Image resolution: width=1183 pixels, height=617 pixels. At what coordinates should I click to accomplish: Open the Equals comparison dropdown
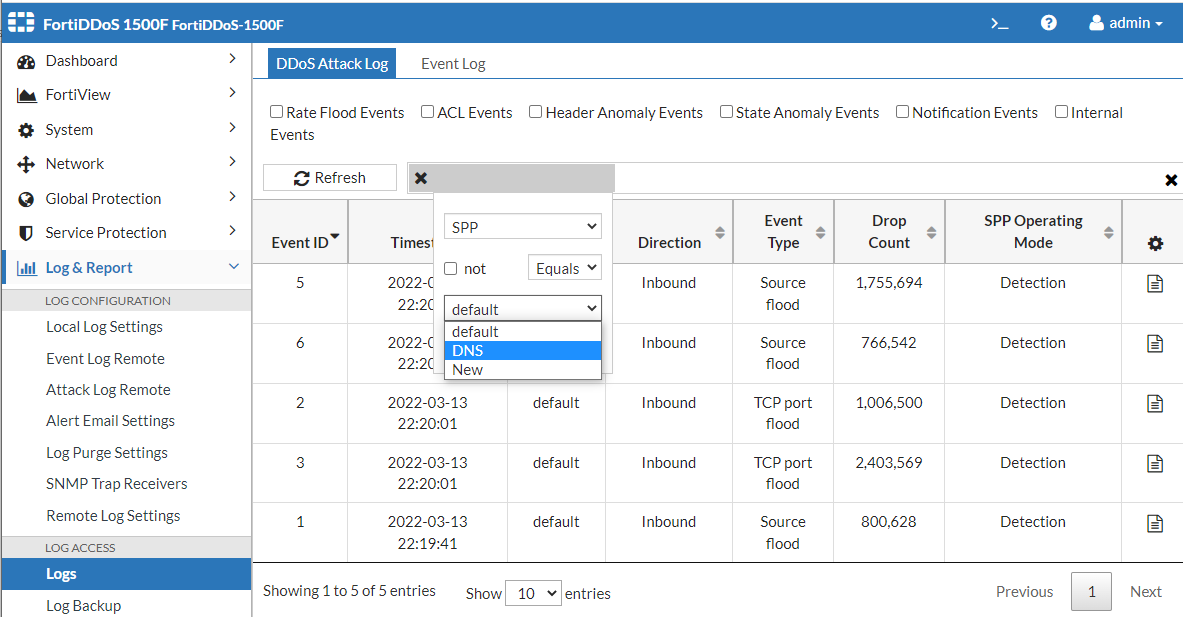click(x=565, y=267)
